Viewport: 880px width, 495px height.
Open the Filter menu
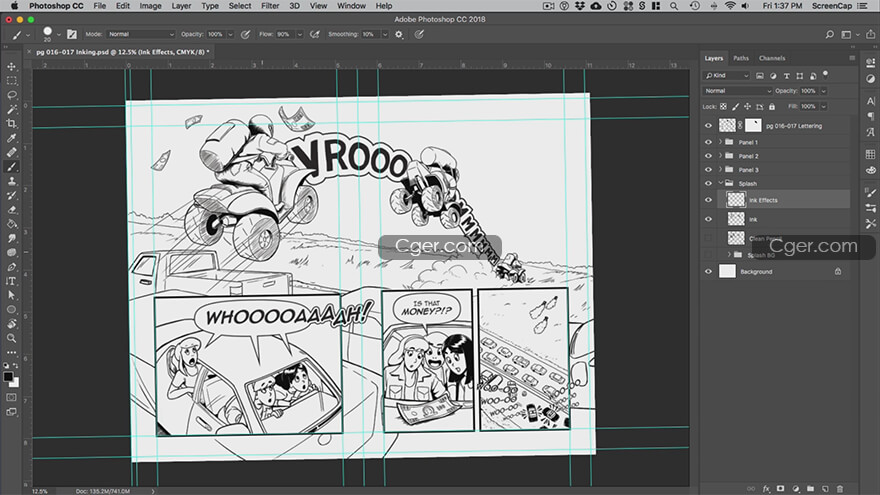pos(270,6)
